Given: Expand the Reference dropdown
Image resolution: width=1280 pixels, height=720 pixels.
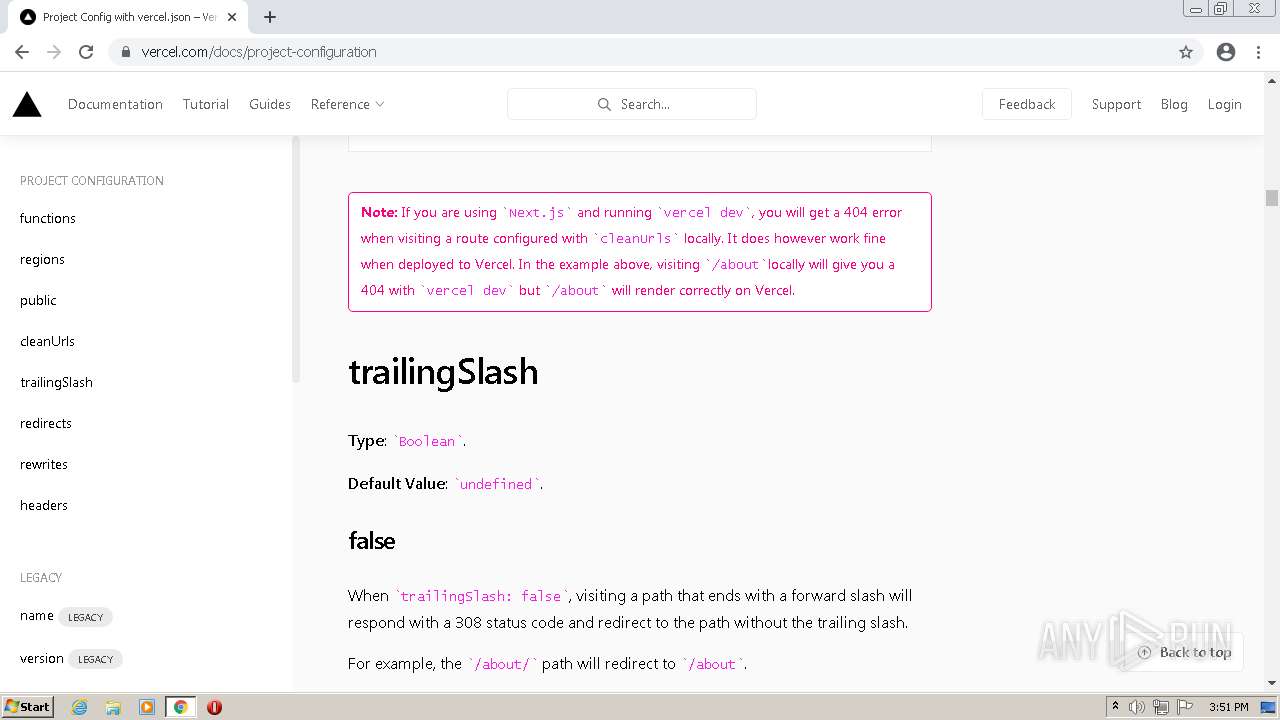Looking at the screenshot, I should (347, 104).
